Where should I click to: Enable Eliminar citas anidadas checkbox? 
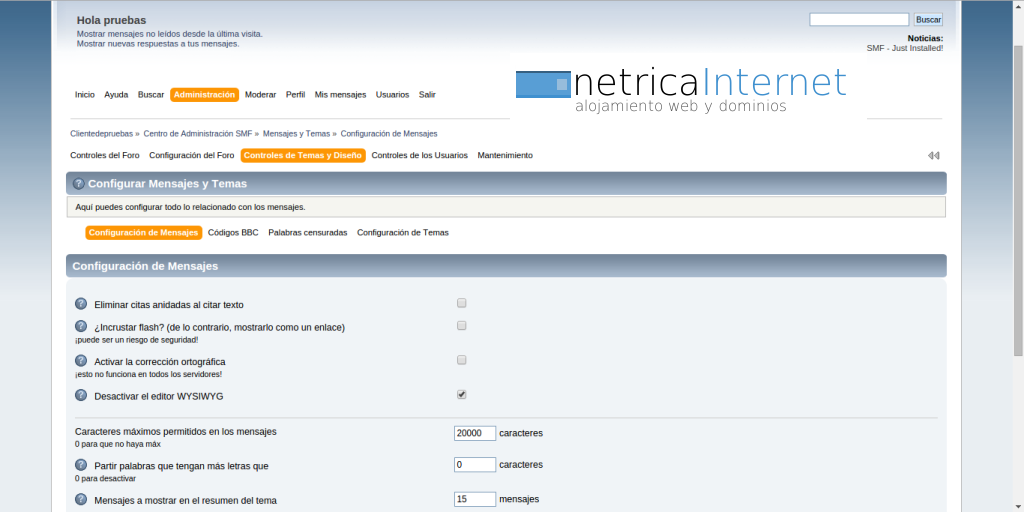coord(461,303)
